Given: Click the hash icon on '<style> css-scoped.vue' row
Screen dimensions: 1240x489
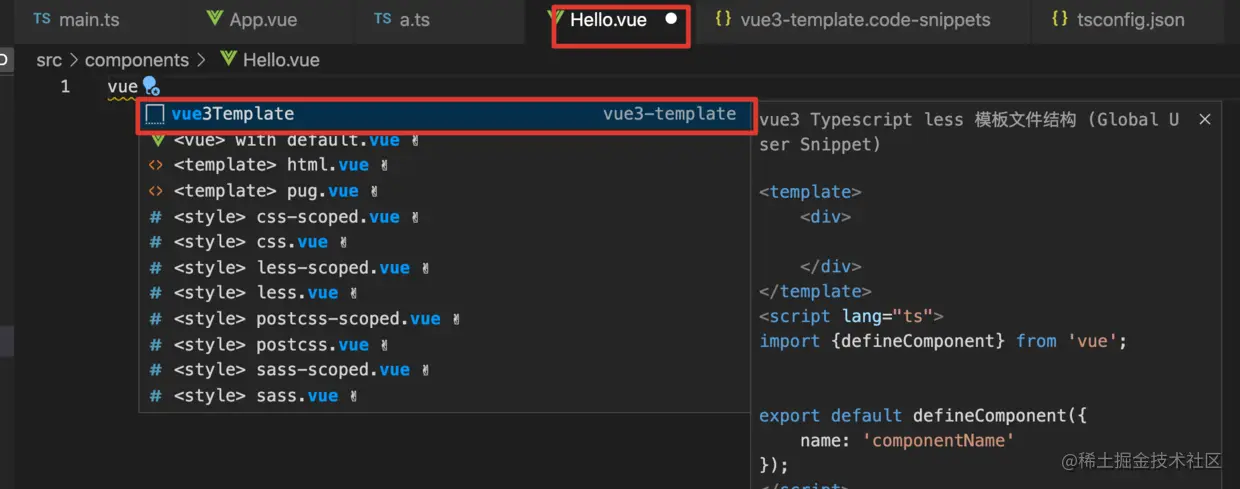Looking at the screenshot, I should click(x=155, y=217).
